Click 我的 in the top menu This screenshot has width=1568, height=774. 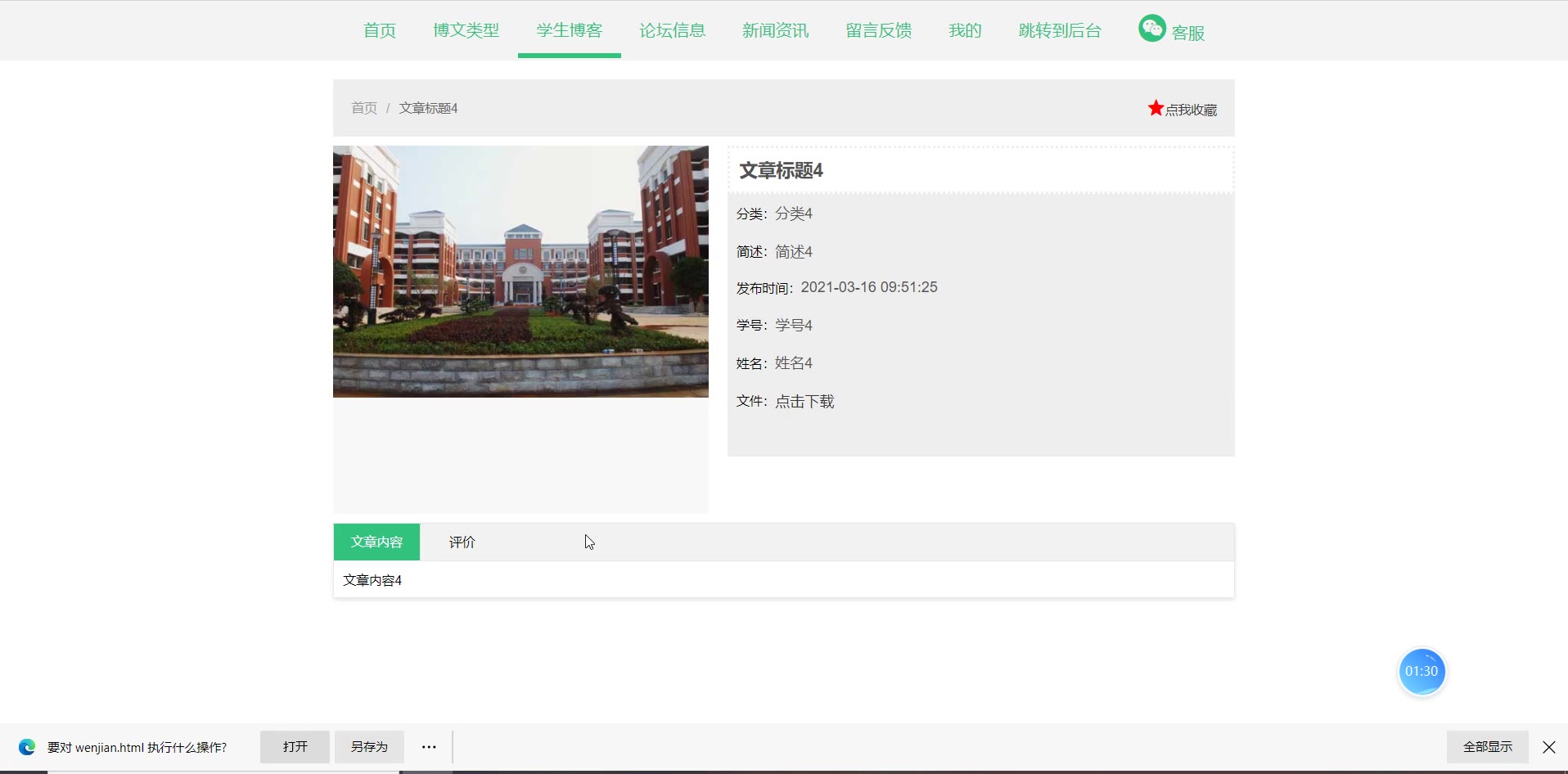point(964,30)
